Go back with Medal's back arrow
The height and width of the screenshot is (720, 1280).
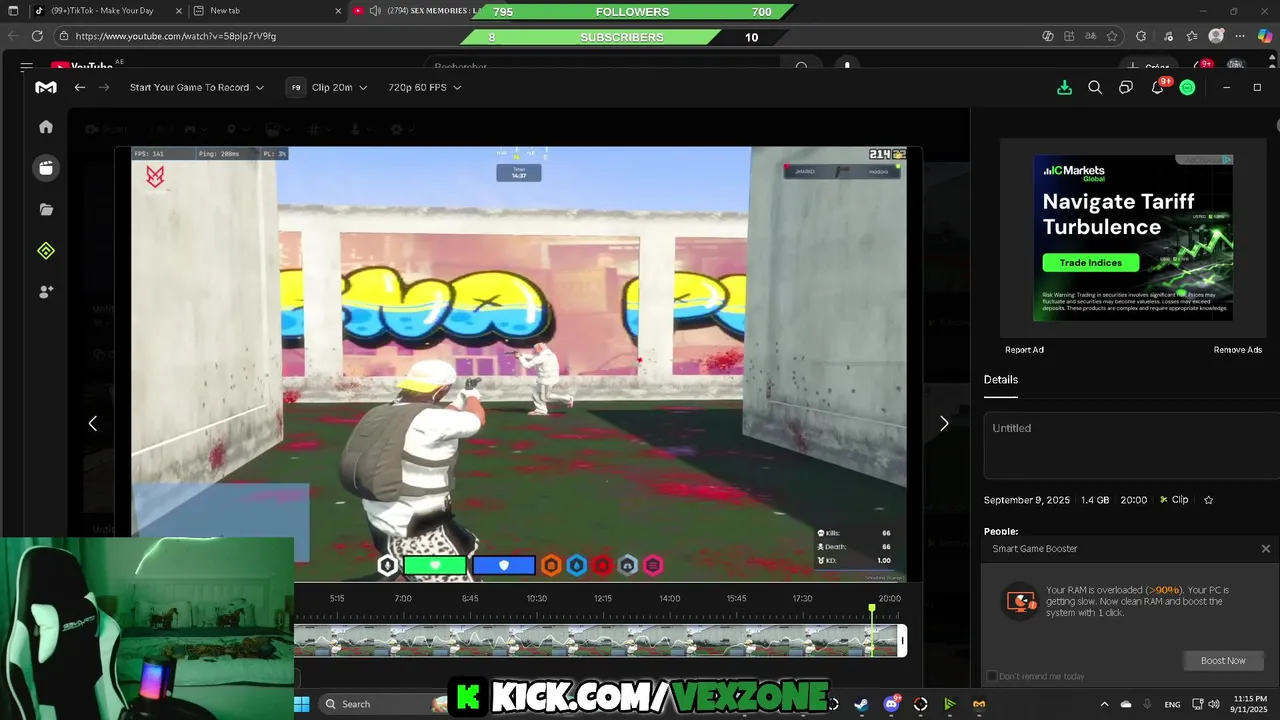click(x=79, y=87)
